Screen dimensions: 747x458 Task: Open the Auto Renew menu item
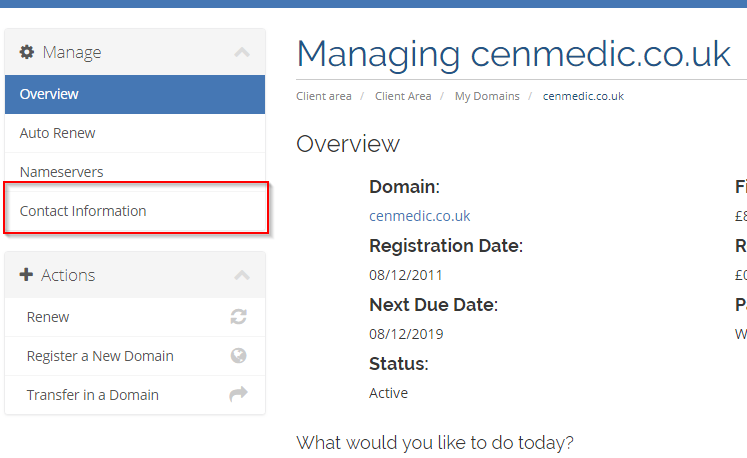click(135, 133)
